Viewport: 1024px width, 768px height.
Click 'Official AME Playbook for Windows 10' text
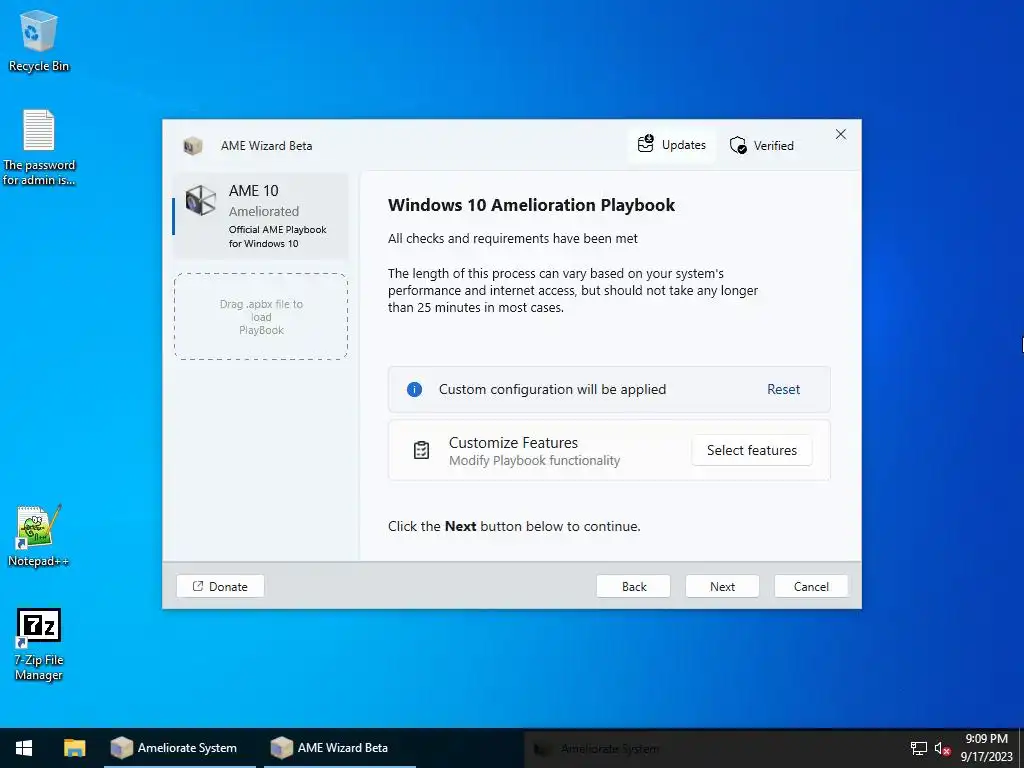tap(278, 236)
